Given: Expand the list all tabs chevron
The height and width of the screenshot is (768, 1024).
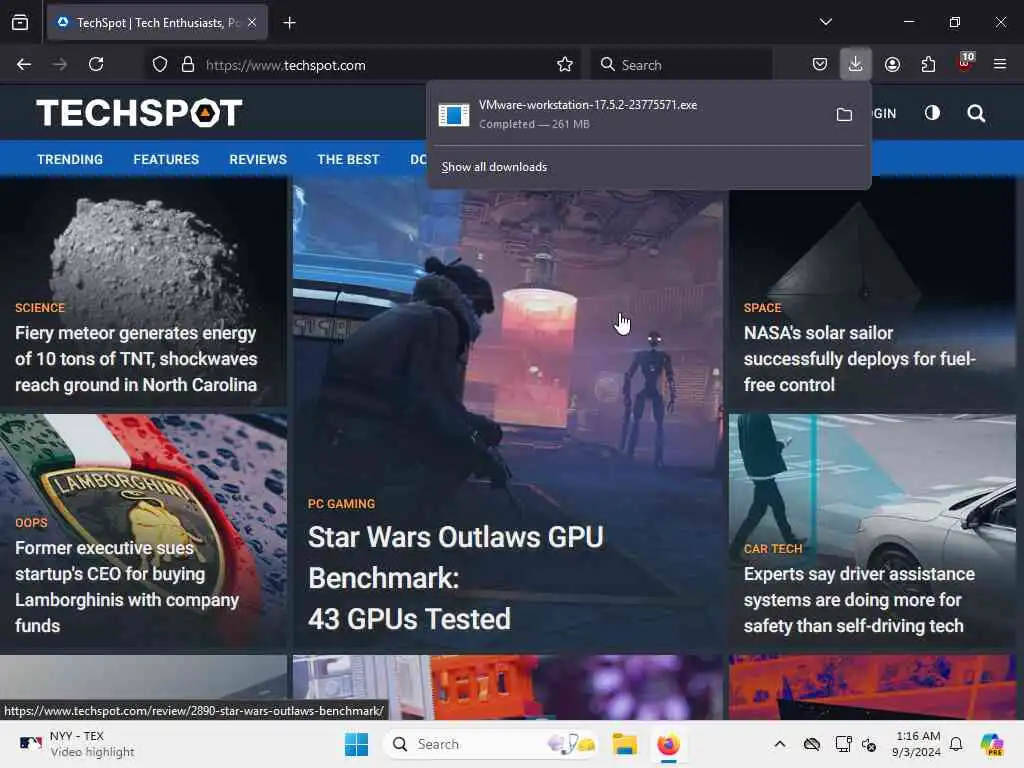Looking at the screenshot, I should pos(825,22).
